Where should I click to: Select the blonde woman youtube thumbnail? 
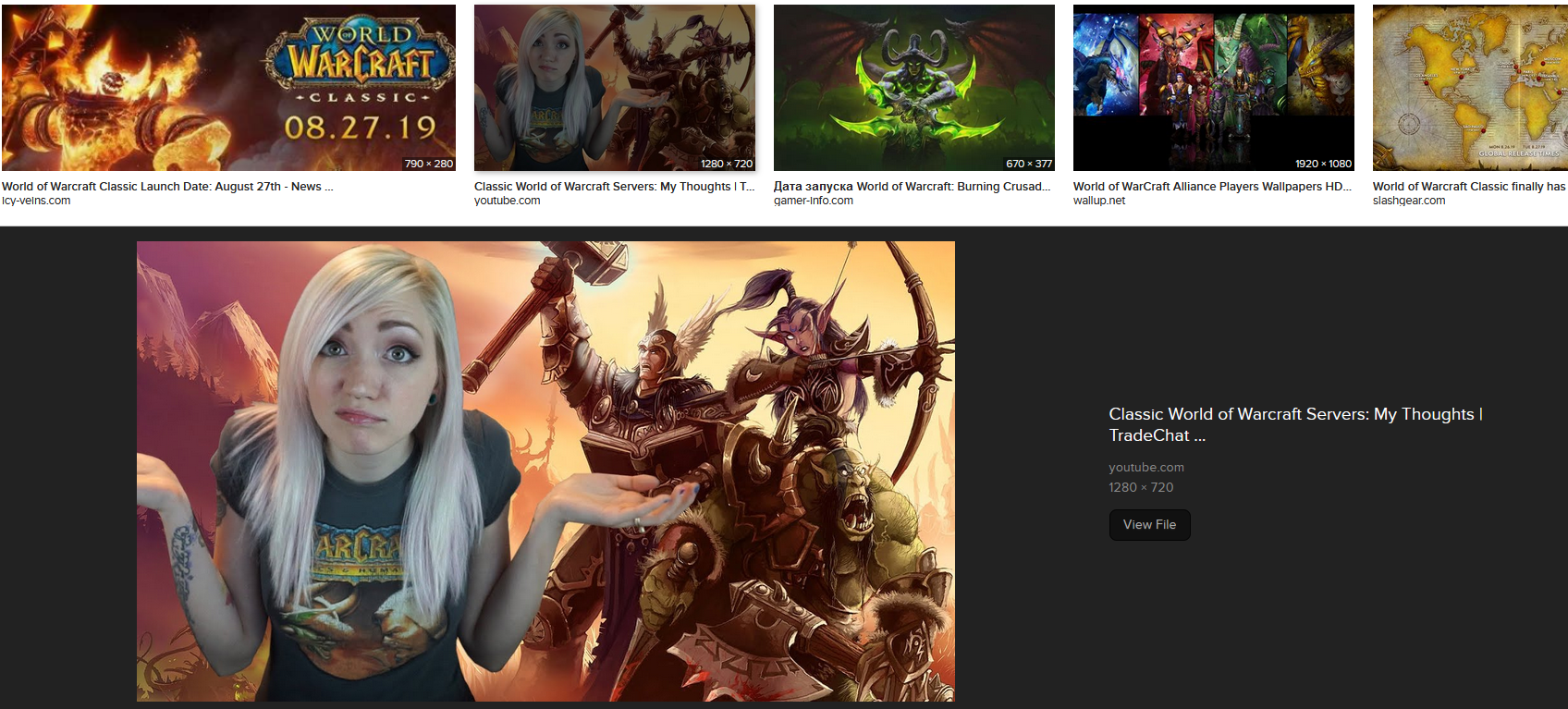(615, 88)
